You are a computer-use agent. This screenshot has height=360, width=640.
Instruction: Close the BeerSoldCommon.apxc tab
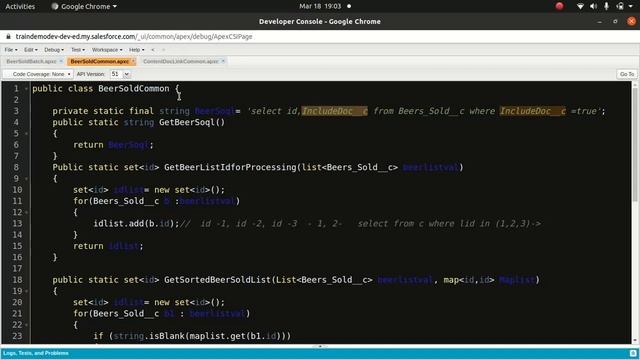coord(133,61)
